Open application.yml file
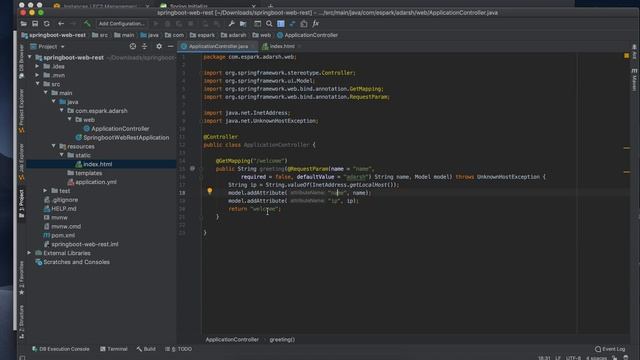This screenshot has height=360, width=640. [x=92, y=182]
